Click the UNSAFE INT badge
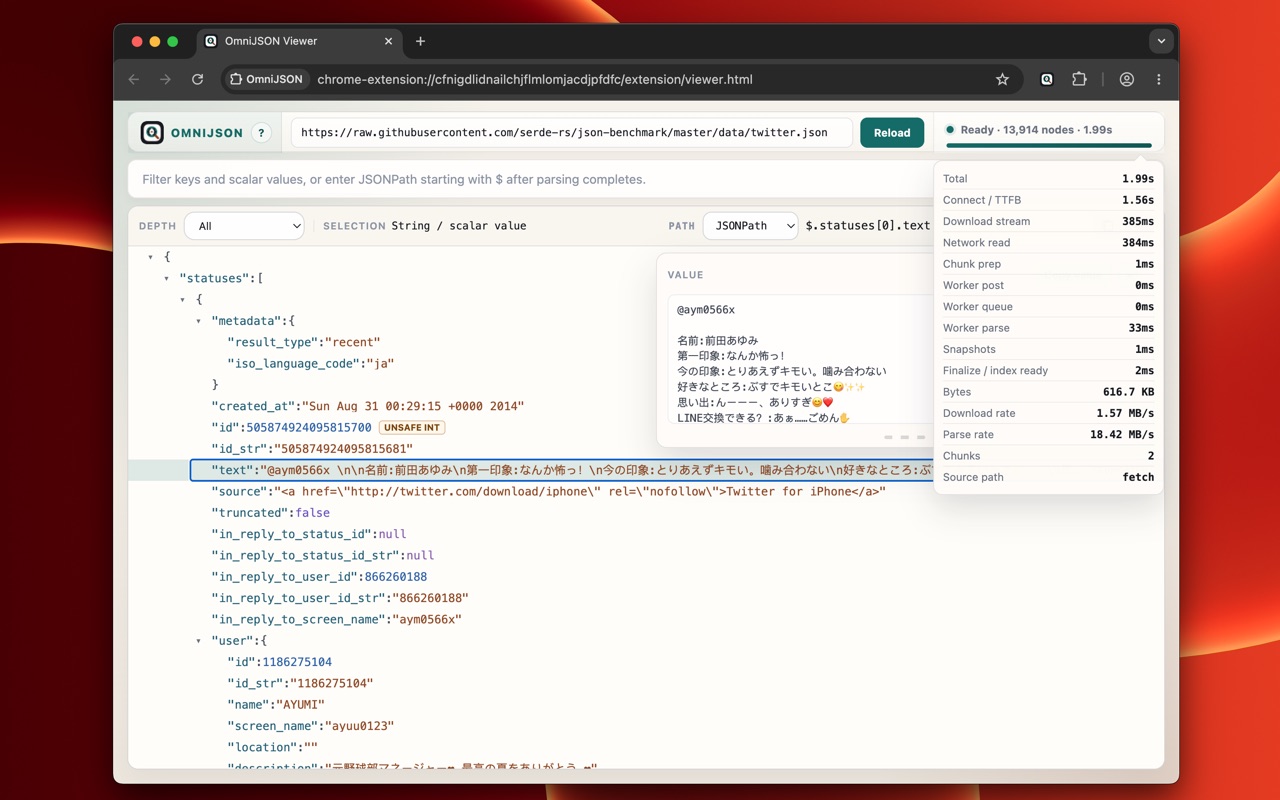 tap(412, 427)
